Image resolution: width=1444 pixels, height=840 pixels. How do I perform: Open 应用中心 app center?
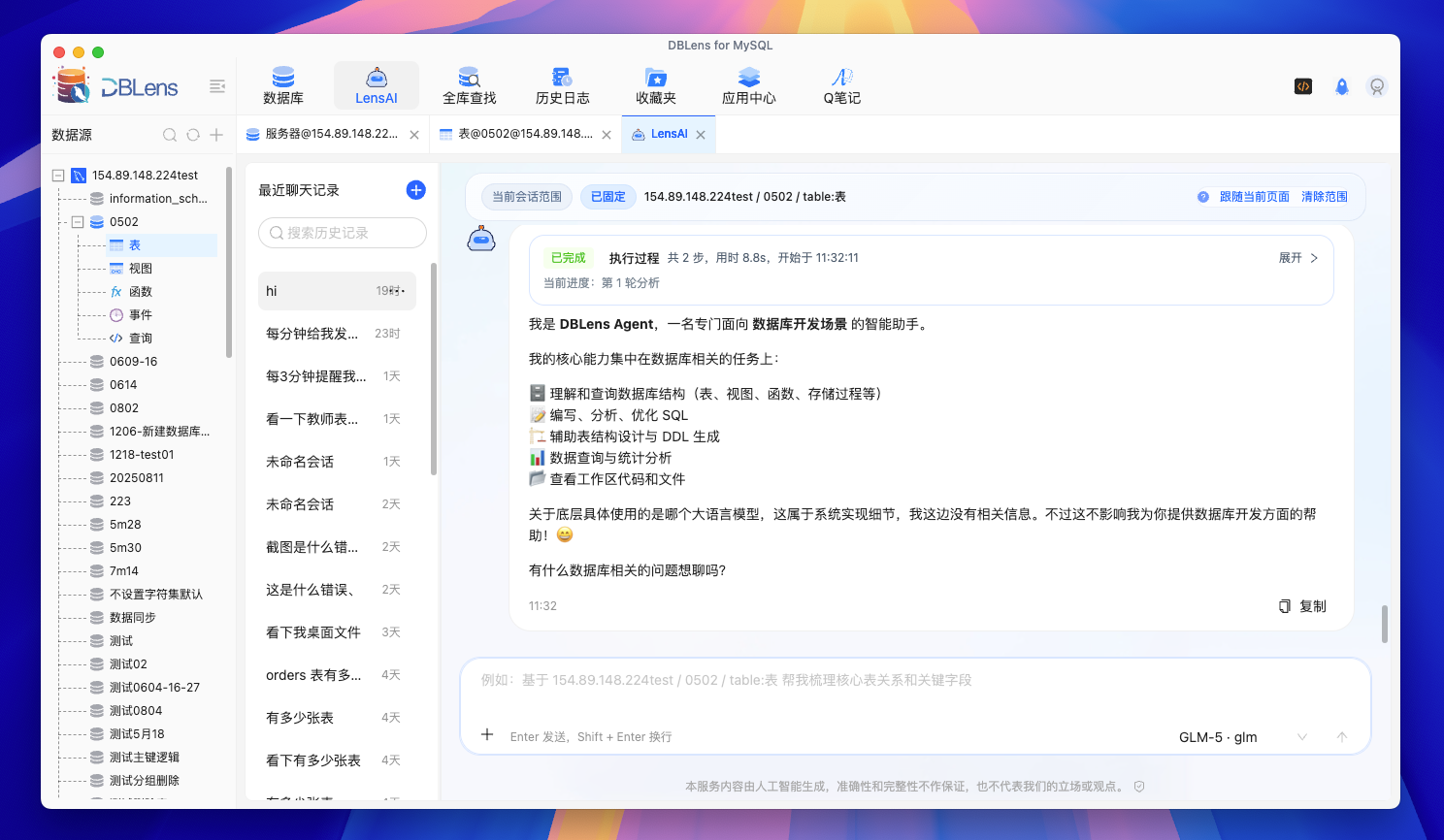coord(749,85)
